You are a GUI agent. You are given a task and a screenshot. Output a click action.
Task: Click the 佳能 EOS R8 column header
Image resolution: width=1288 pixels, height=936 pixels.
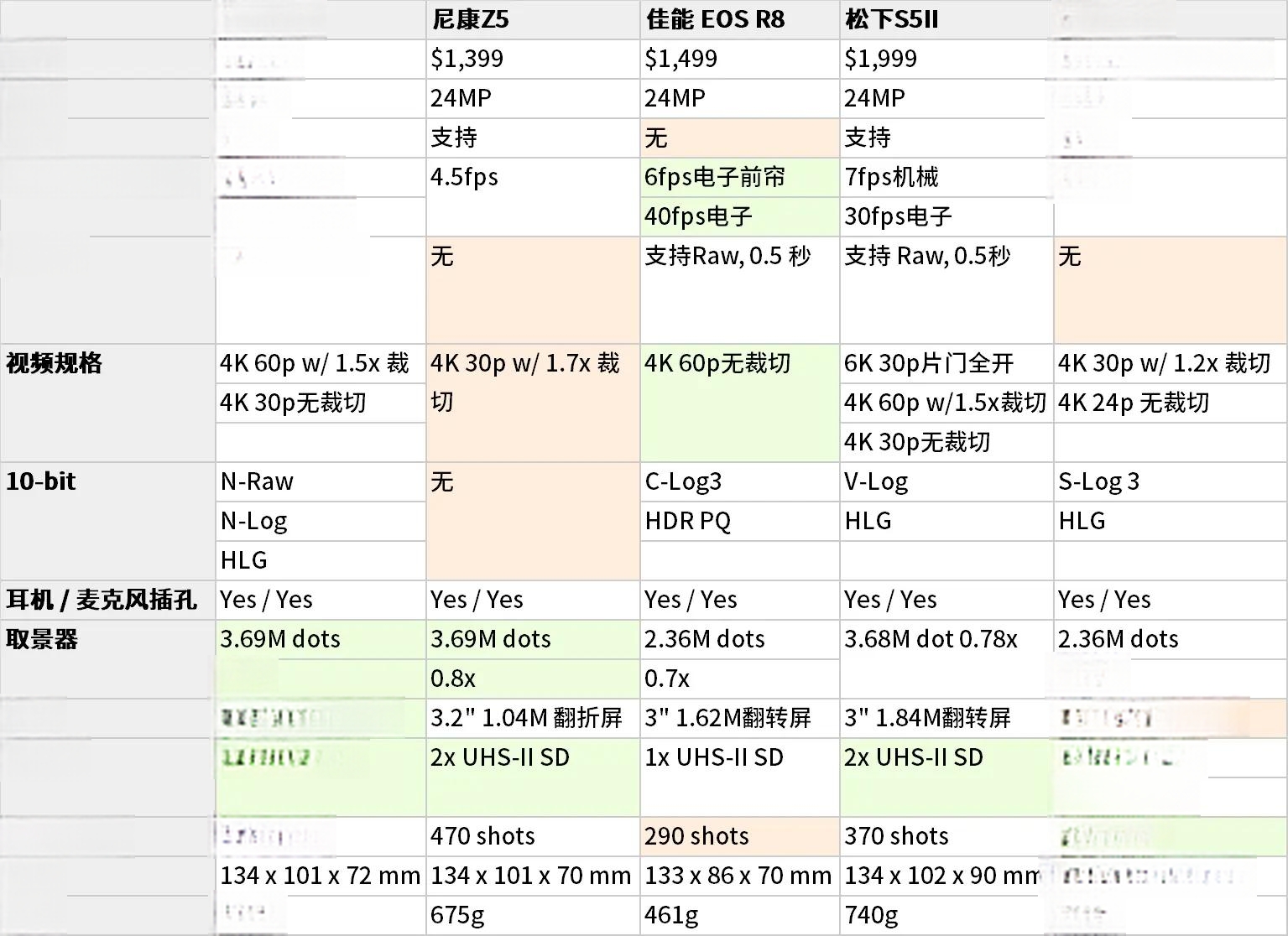[x=739, y=19]
